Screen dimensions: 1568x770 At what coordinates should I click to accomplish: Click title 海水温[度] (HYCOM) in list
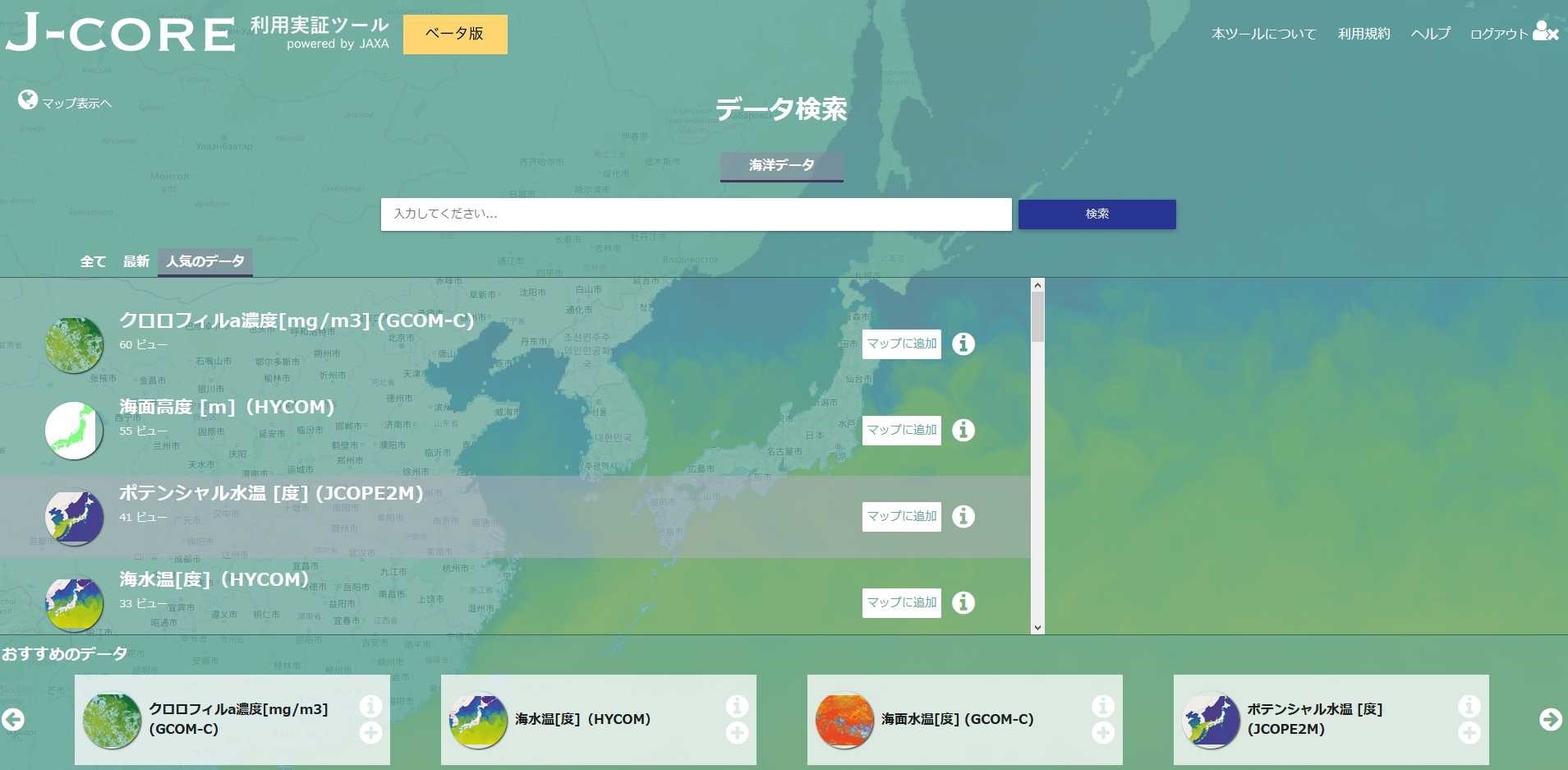click(x=214, y=579)
